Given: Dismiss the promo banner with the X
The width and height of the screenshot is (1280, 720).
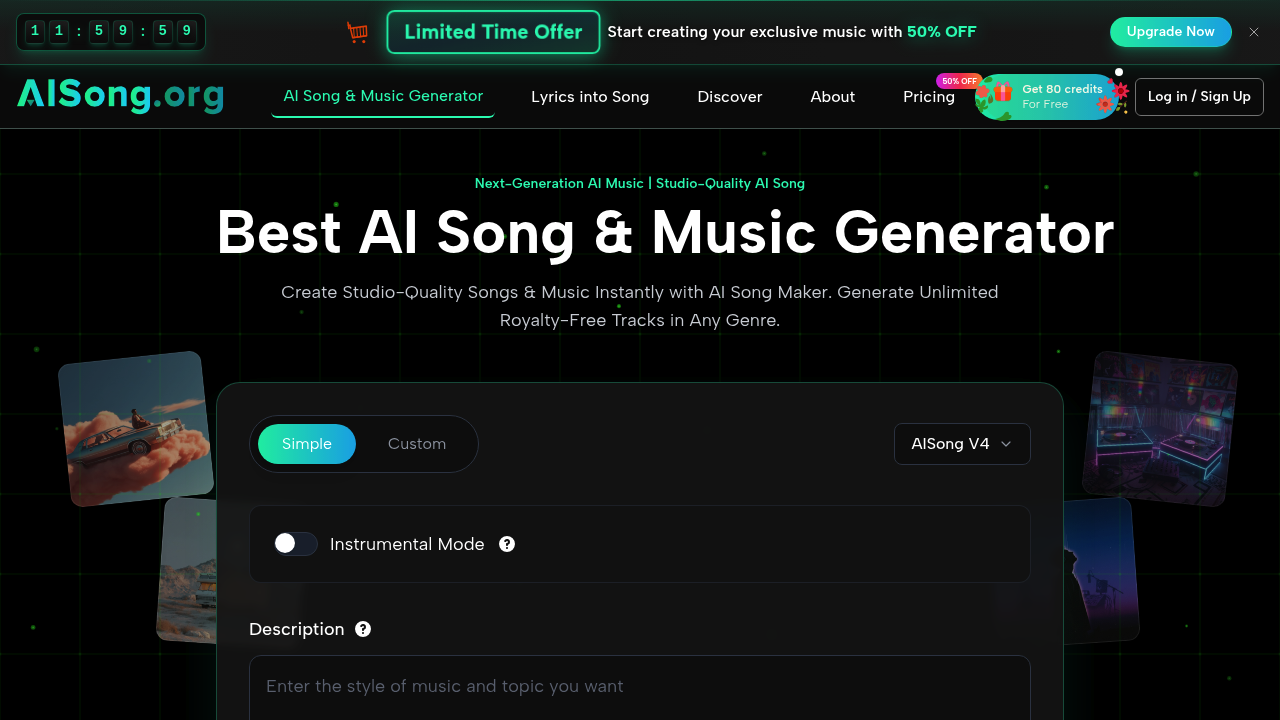Looking at the screenshot, I should 1253,32.
